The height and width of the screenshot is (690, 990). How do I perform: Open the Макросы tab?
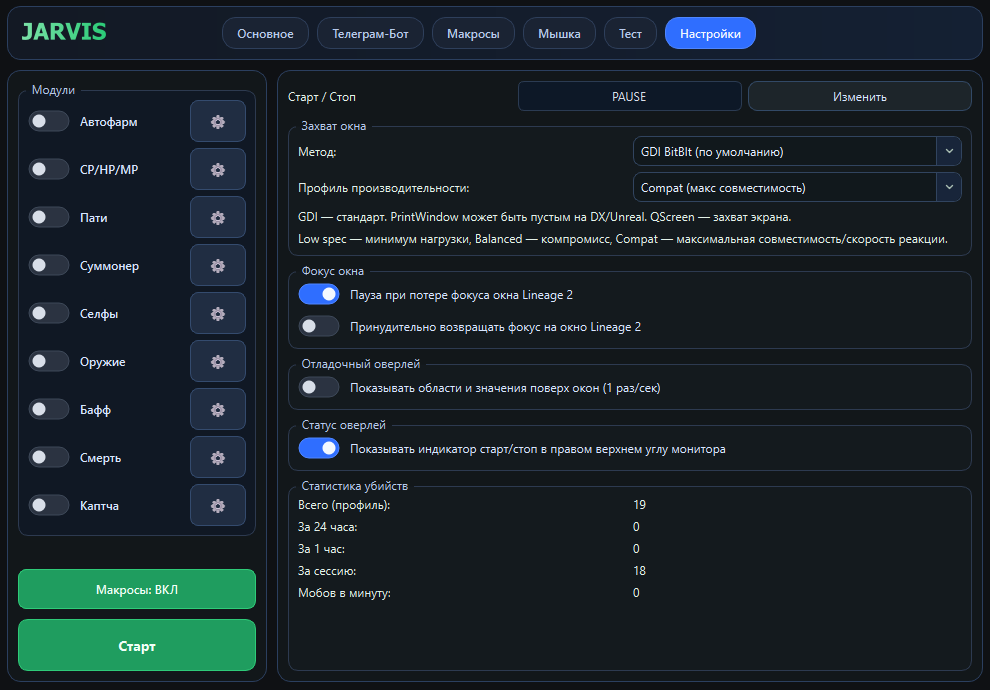coord(473,34)
